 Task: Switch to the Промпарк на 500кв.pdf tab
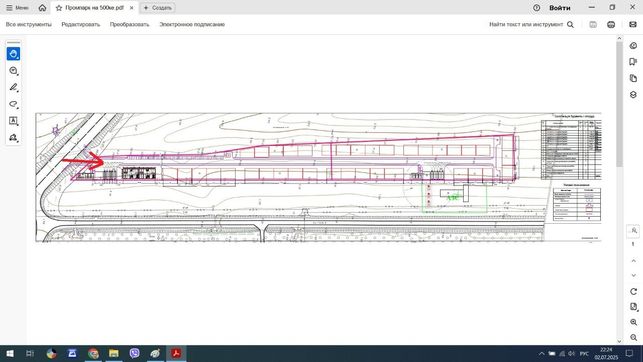coord(94,8)
